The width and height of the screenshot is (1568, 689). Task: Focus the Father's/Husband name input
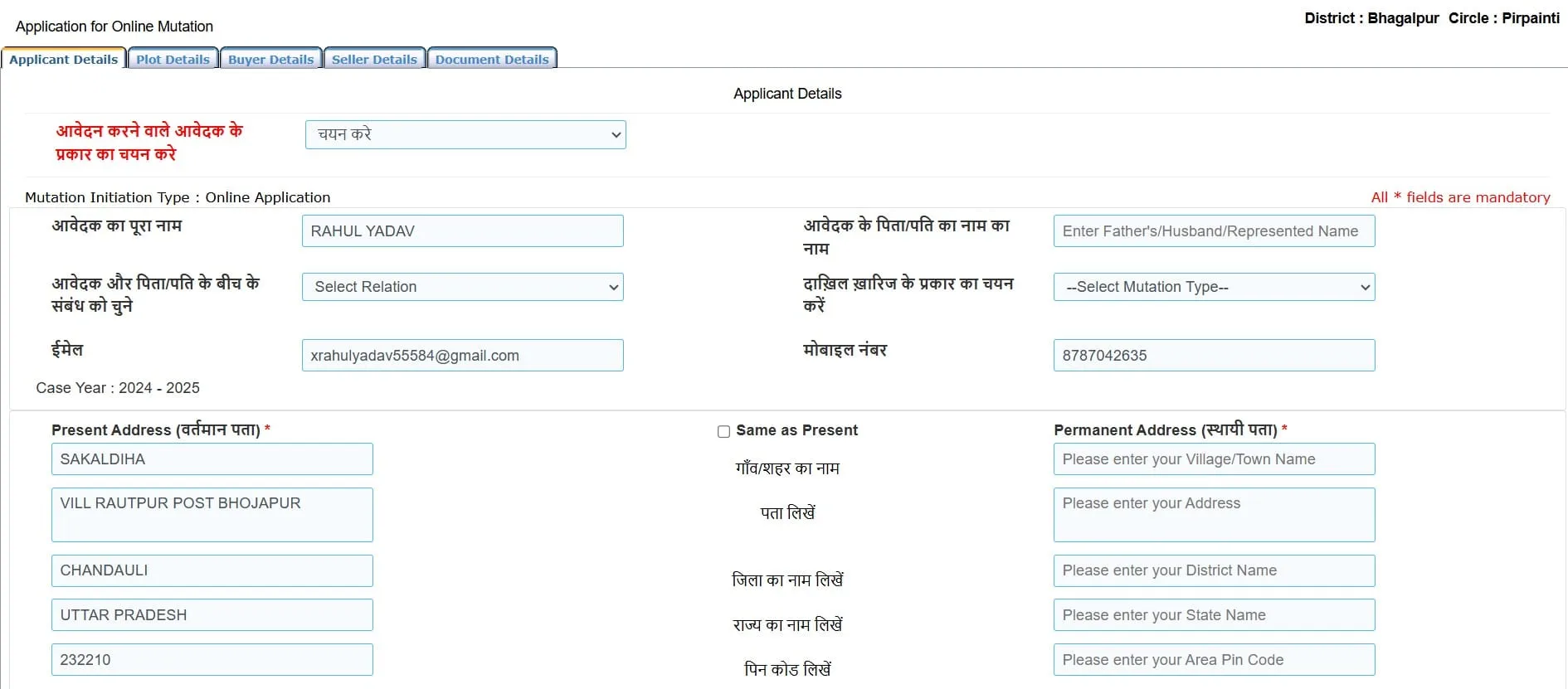(x=1214, y=230)
